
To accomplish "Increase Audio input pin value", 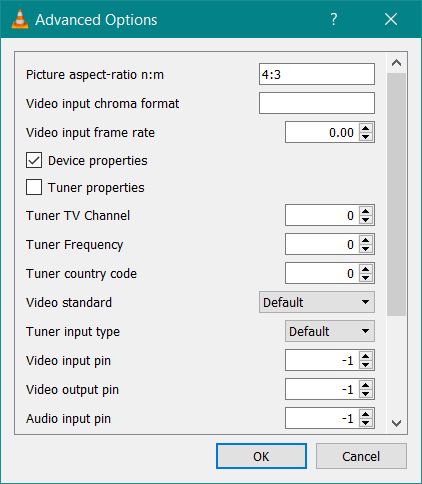I will [366, 414].
